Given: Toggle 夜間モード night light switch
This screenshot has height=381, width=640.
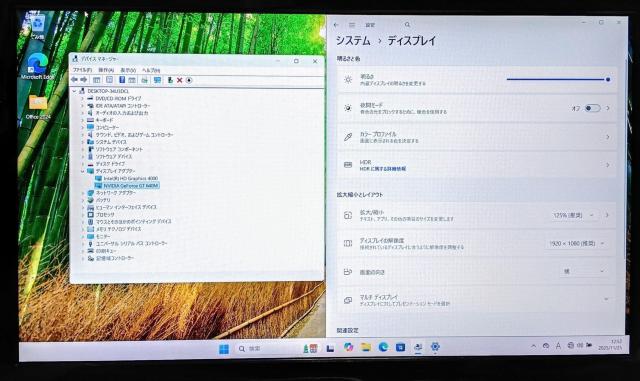Looking at the screenshot, I should click(592, 108).
